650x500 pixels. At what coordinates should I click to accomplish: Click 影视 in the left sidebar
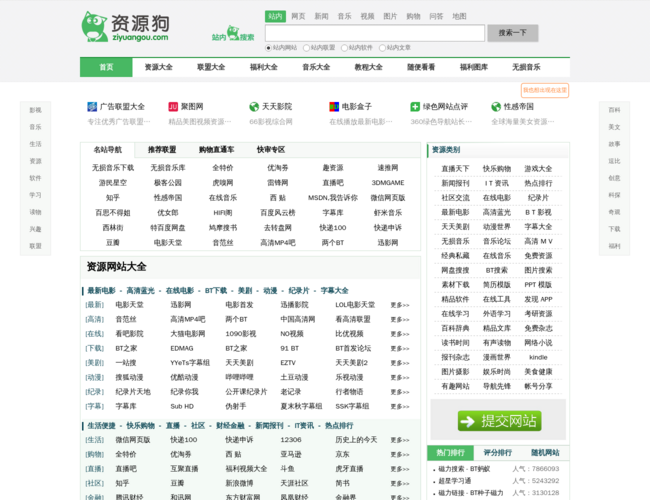click(35, 110)
